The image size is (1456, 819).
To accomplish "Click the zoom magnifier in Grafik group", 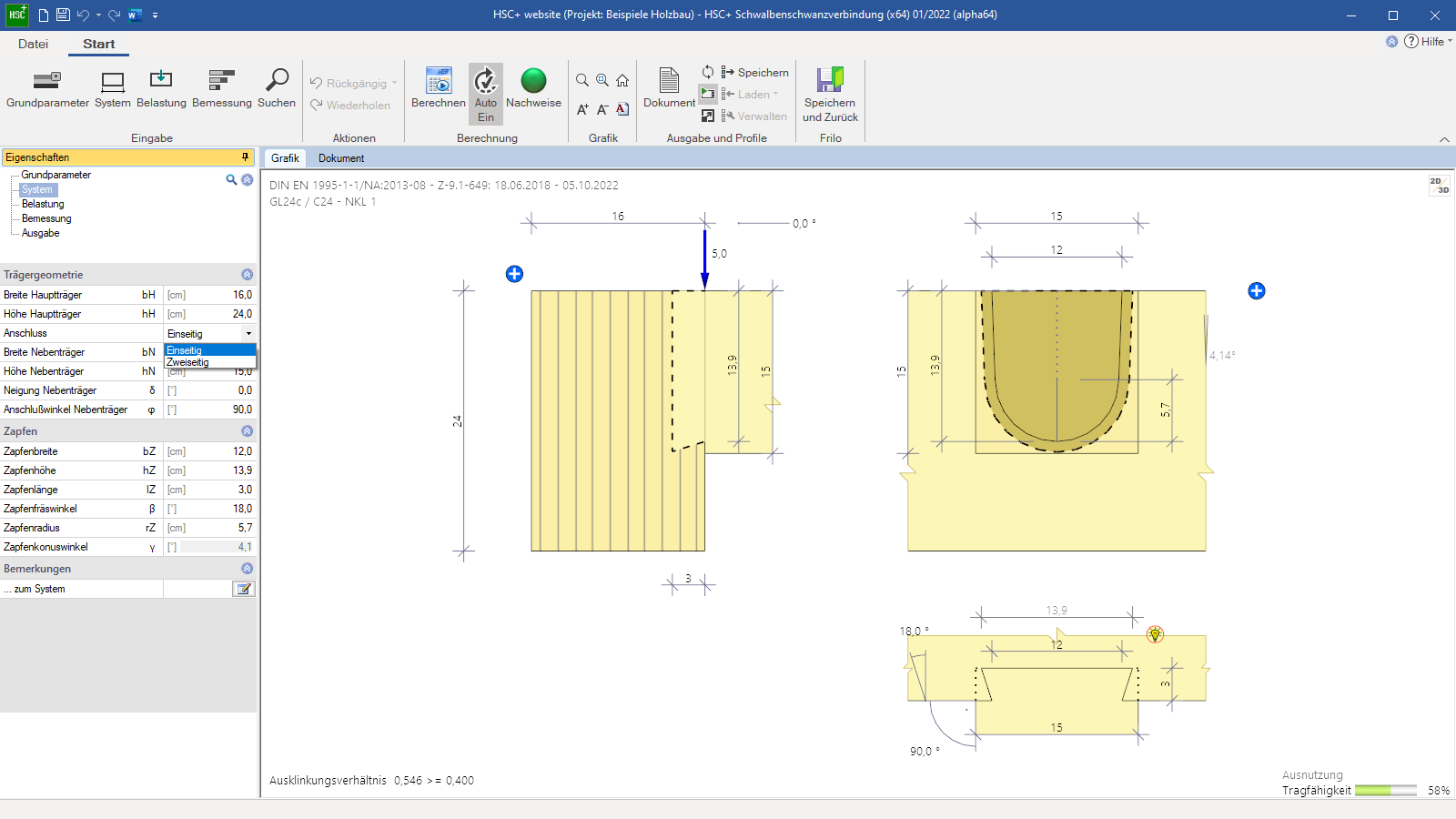I will tap(582, 80).
